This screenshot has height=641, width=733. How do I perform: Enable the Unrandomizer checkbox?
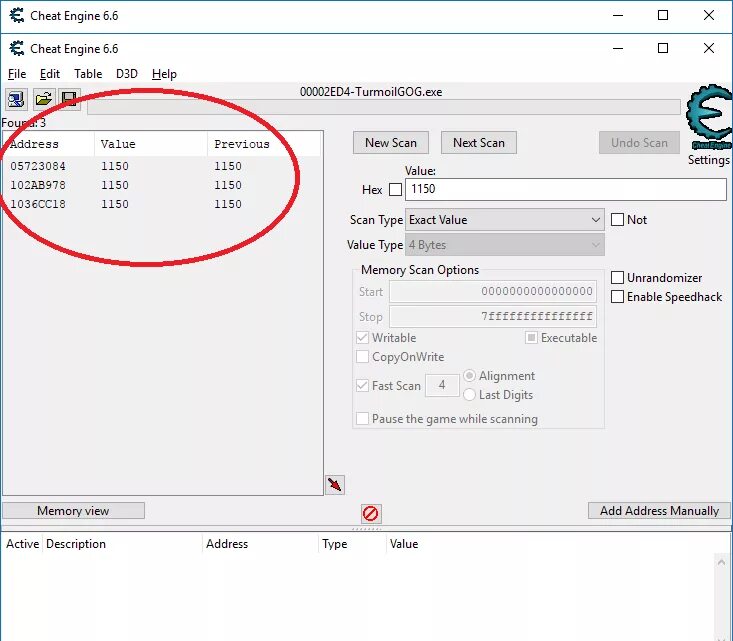coord(618,277)
